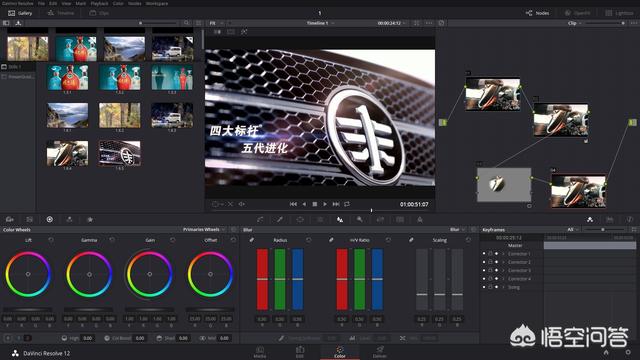Screen dimensions: 640x360
Task: Select the car grille still thumbnail
Action: coord(120,153)
